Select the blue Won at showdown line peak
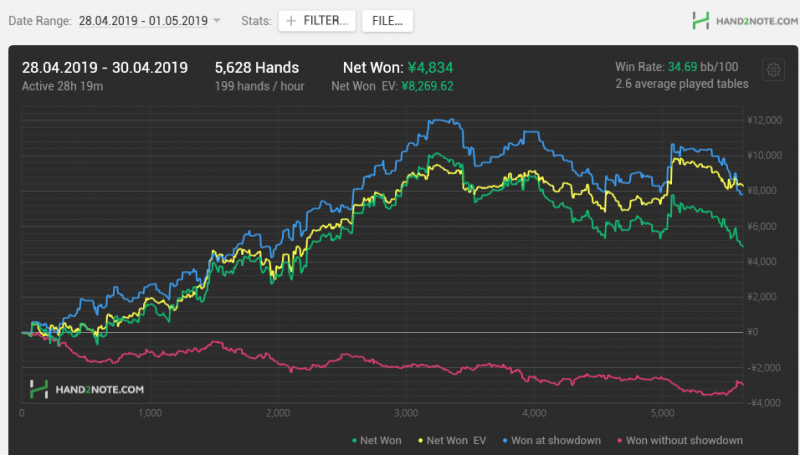The width and height of the screenshot is (800, 455). (432, 120)
